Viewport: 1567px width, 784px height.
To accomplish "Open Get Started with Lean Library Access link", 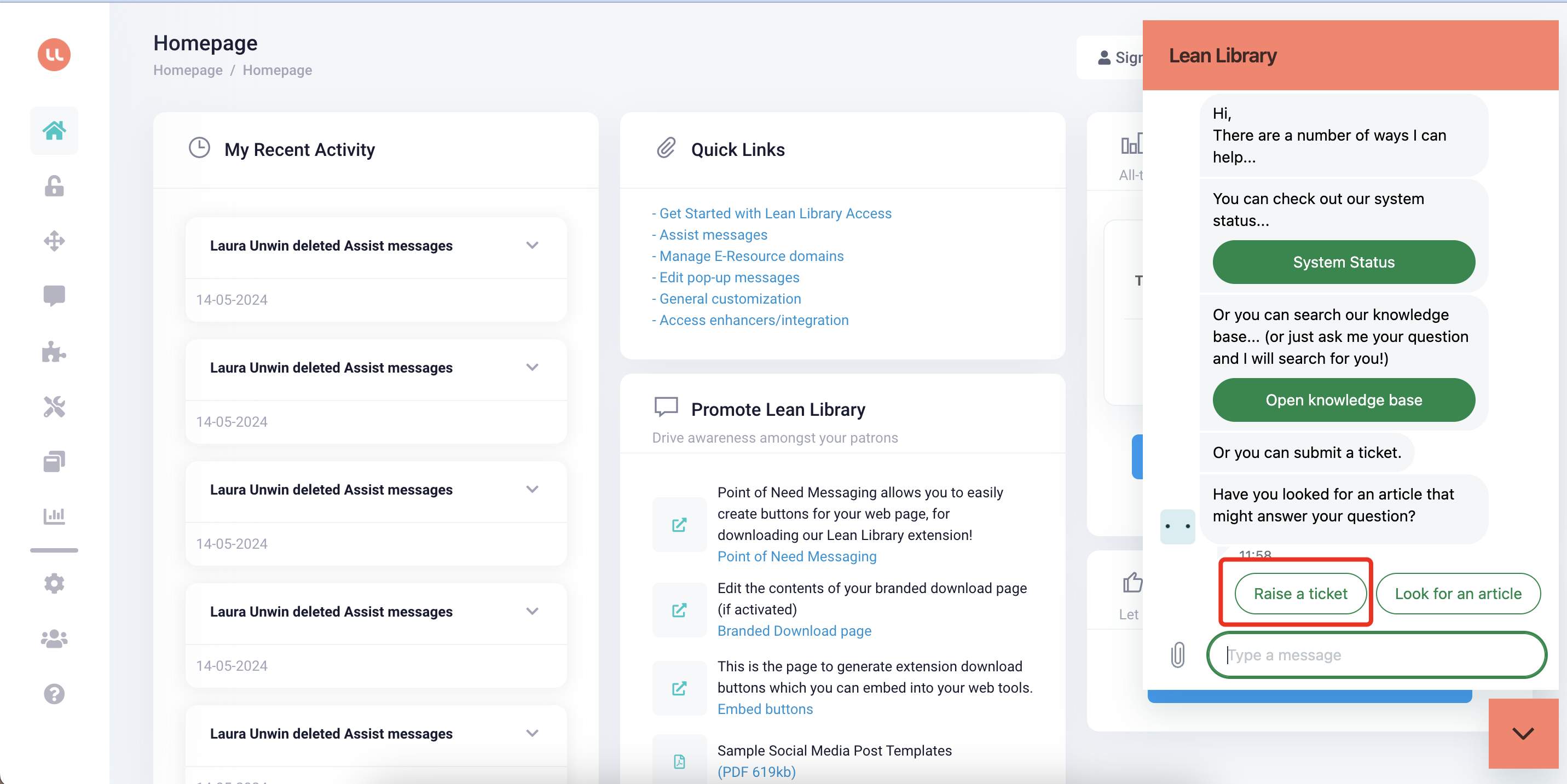I will pyautogui.click(x=775, y=213).
